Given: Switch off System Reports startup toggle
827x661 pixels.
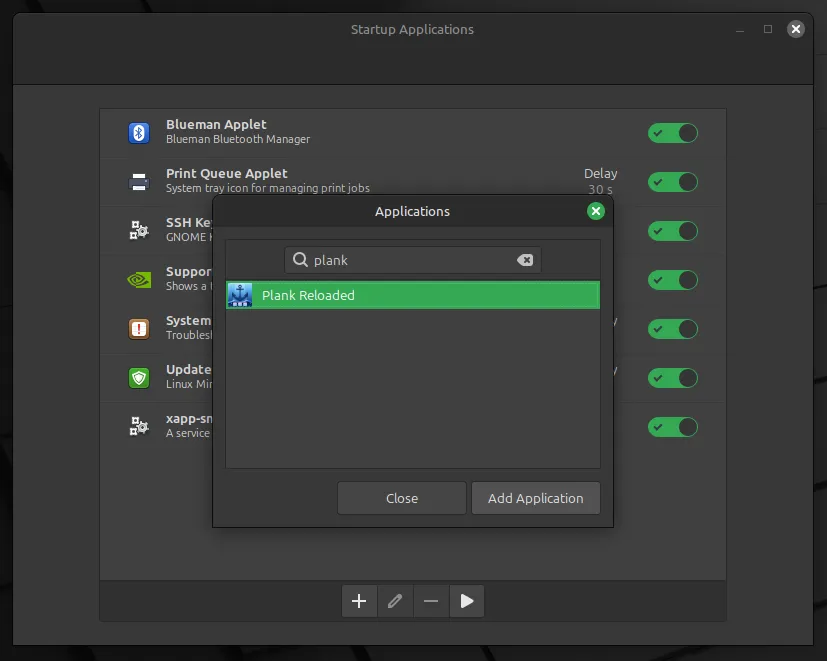Looking at the screenshot, I should [672, 329].
